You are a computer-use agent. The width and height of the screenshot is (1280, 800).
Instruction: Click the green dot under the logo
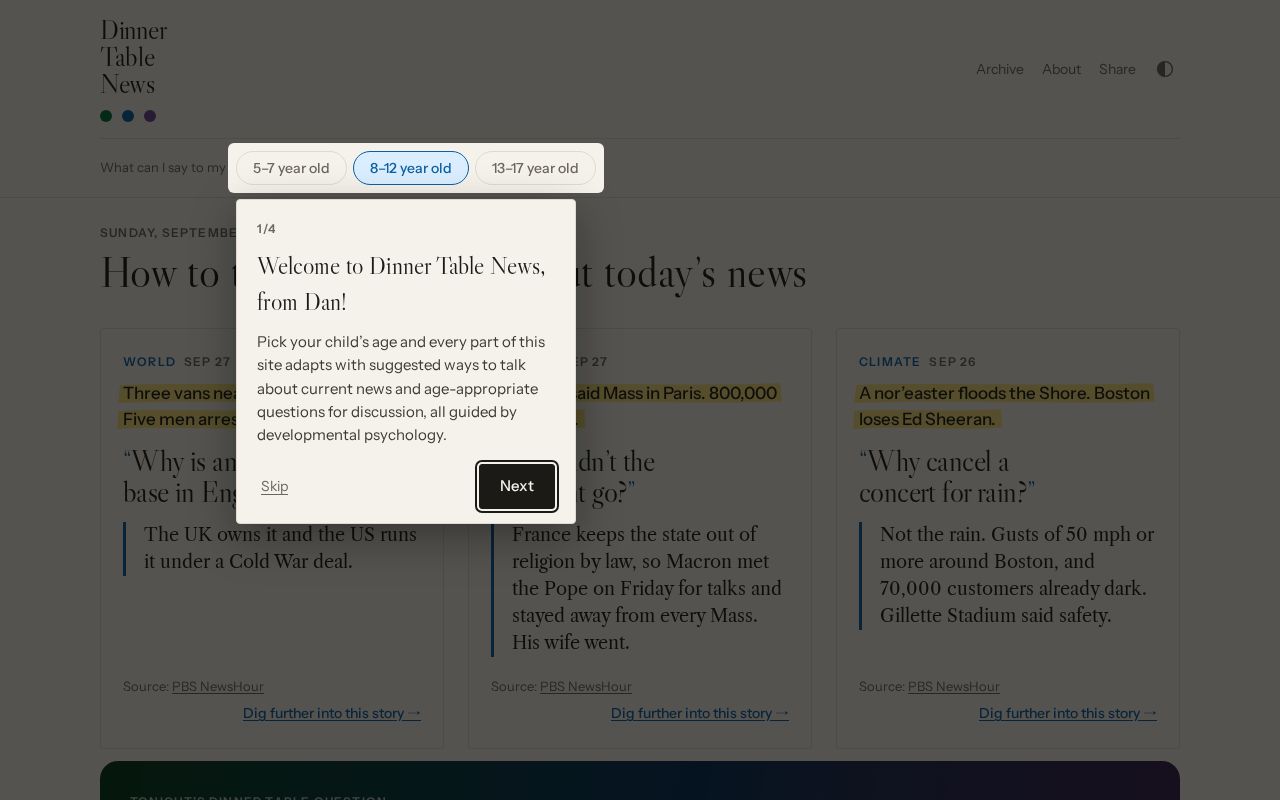(106, 116)
